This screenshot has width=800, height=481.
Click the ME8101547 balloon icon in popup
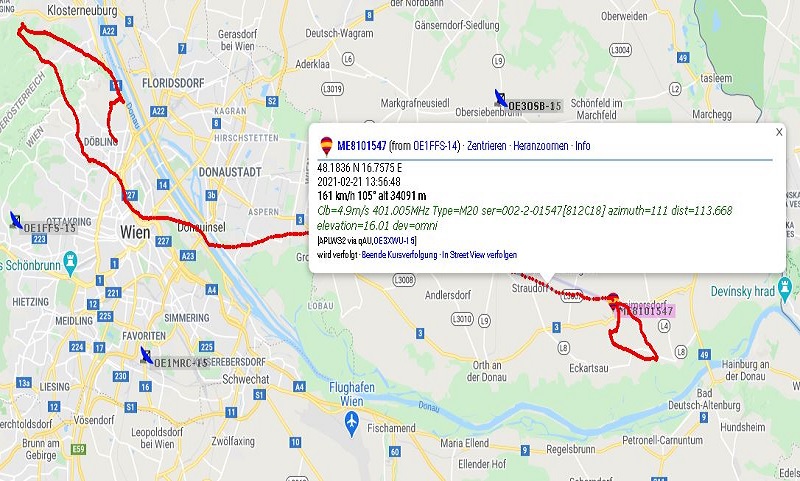(326, 146)
